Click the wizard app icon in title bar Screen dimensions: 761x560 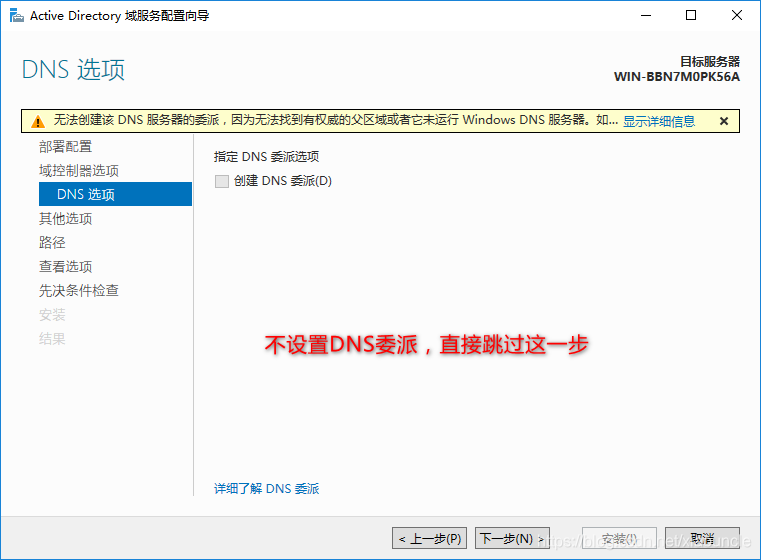coord(17,16)
